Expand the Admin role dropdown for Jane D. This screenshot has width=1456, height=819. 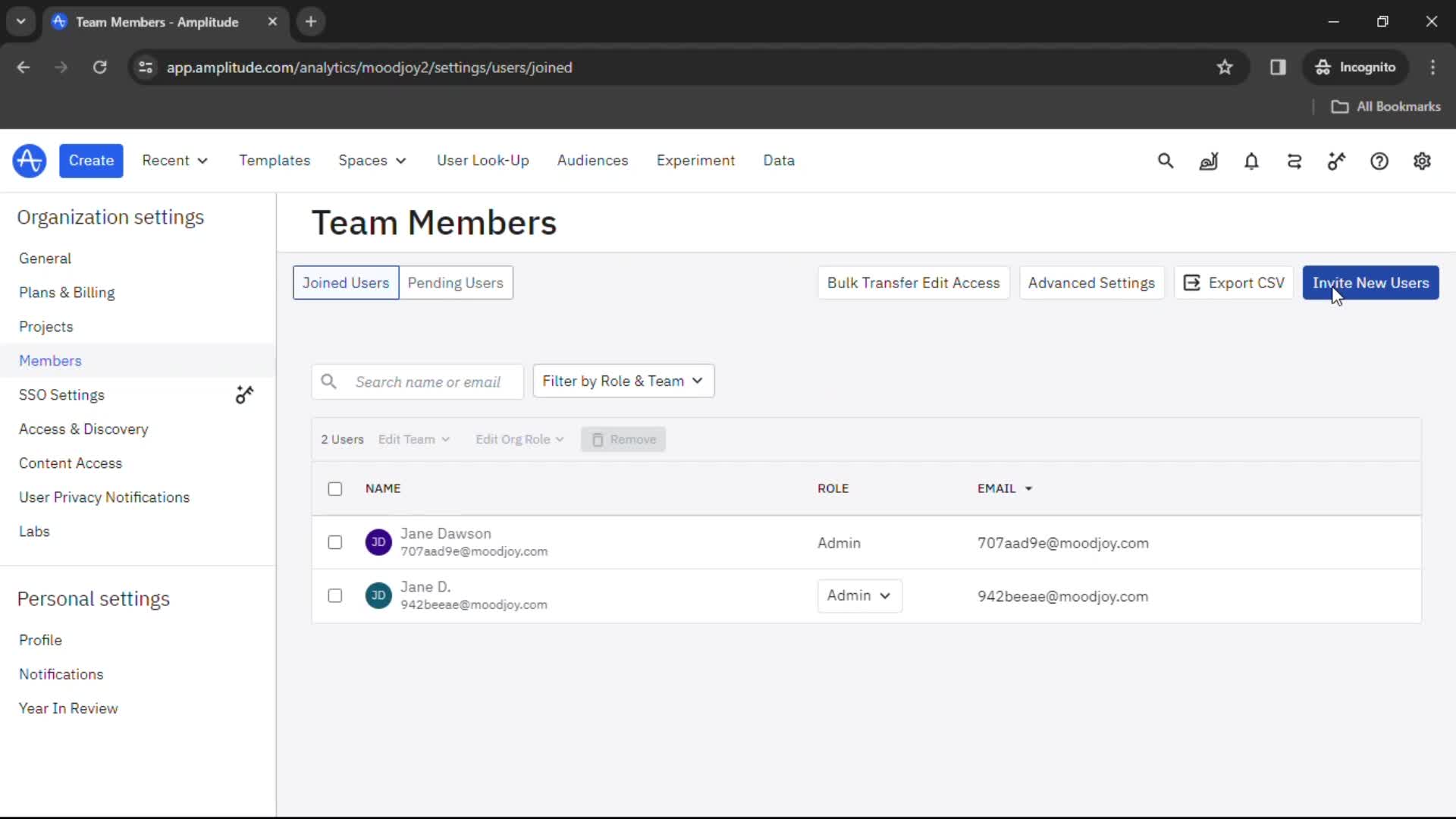(x=857, y=595)
